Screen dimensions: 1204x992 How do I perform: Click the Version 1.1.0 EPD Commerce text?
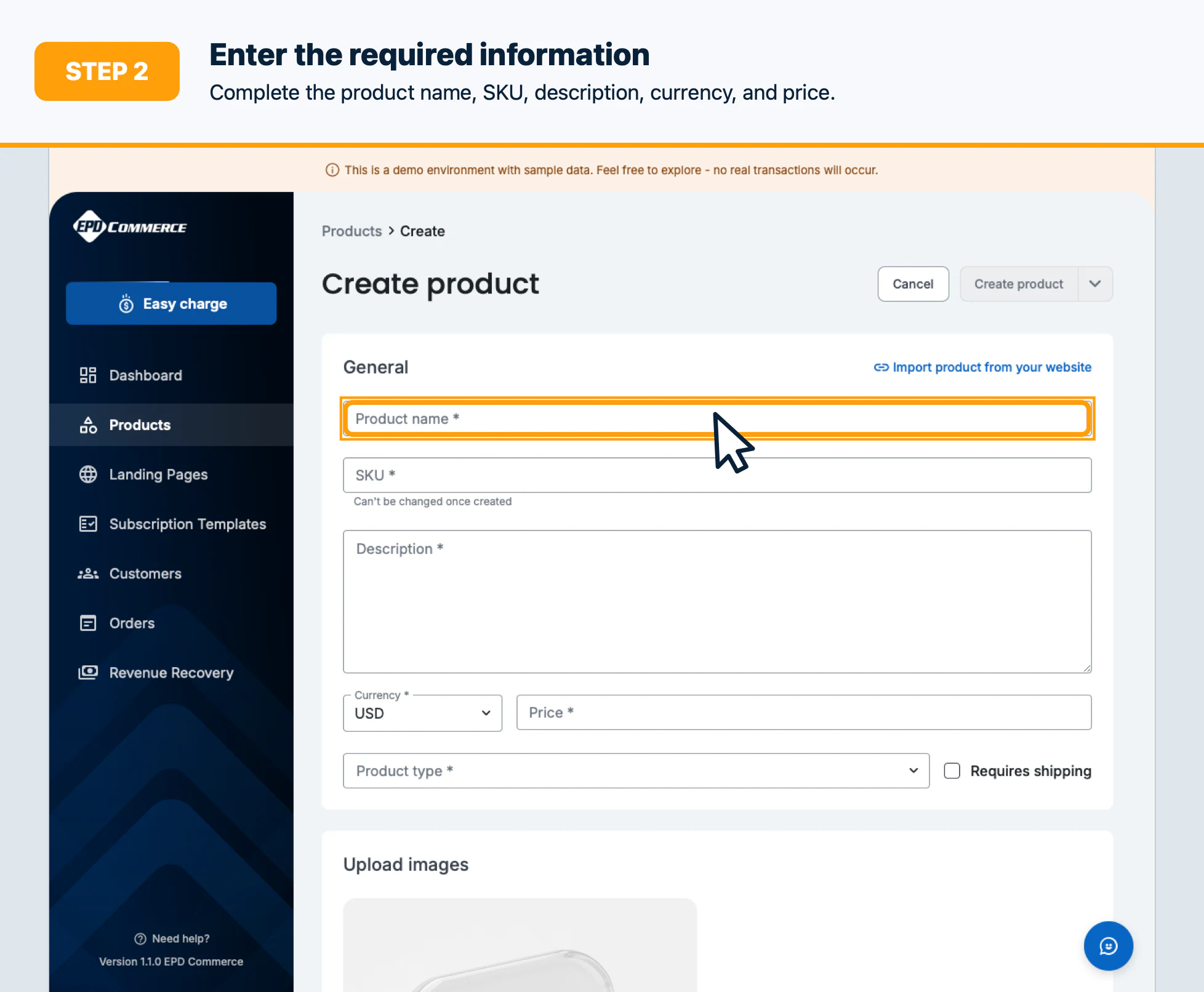click(x=171, y=962)
